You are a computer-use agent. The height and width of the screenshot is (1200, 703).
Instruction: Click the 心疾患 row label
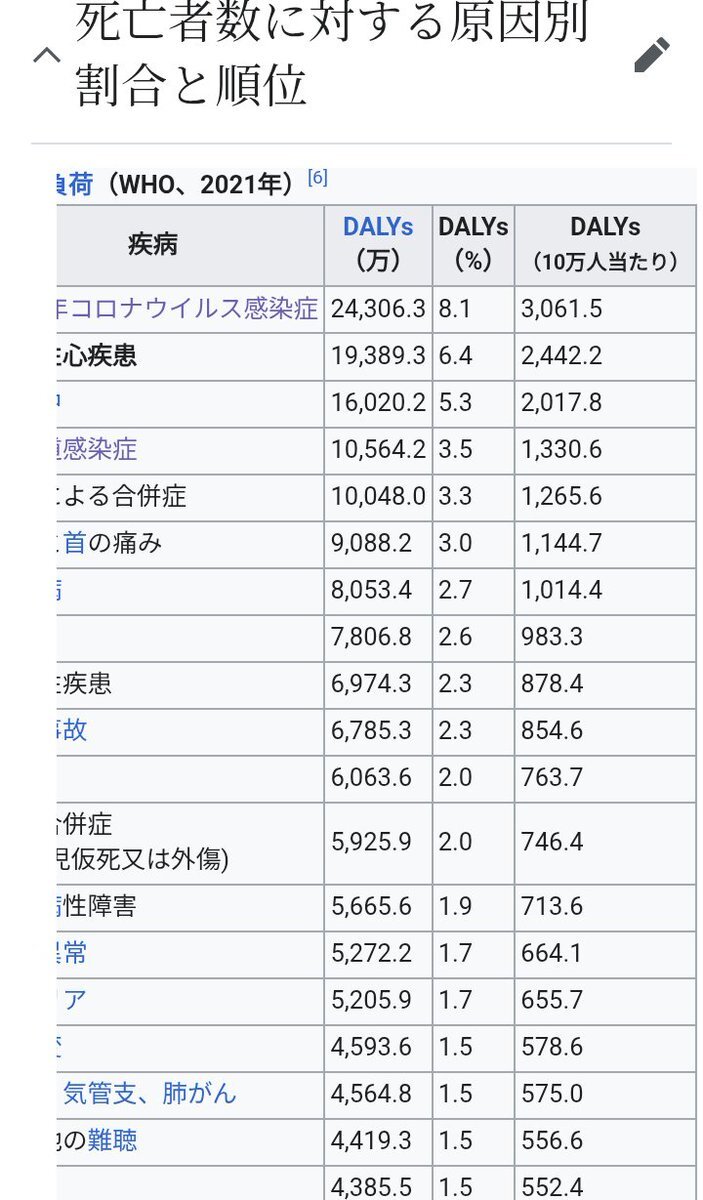point(98,356)
